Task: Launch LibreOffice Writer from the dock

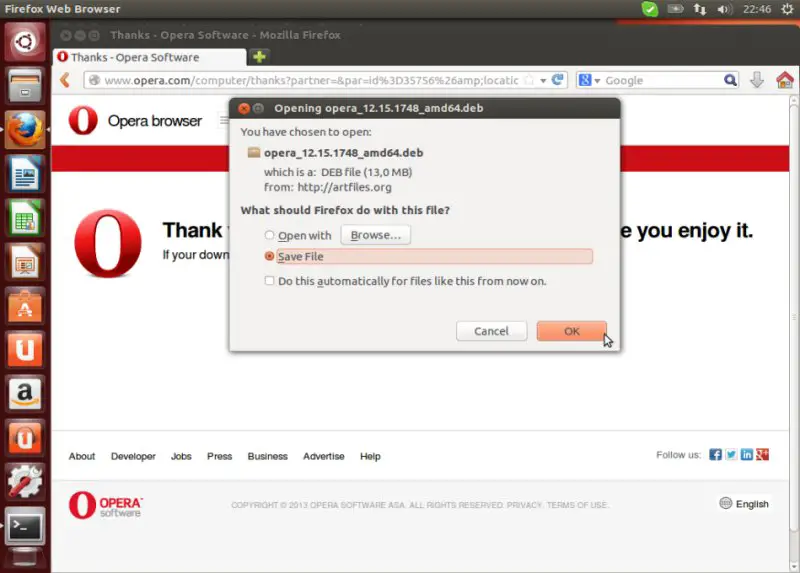Action: [24, 173]
